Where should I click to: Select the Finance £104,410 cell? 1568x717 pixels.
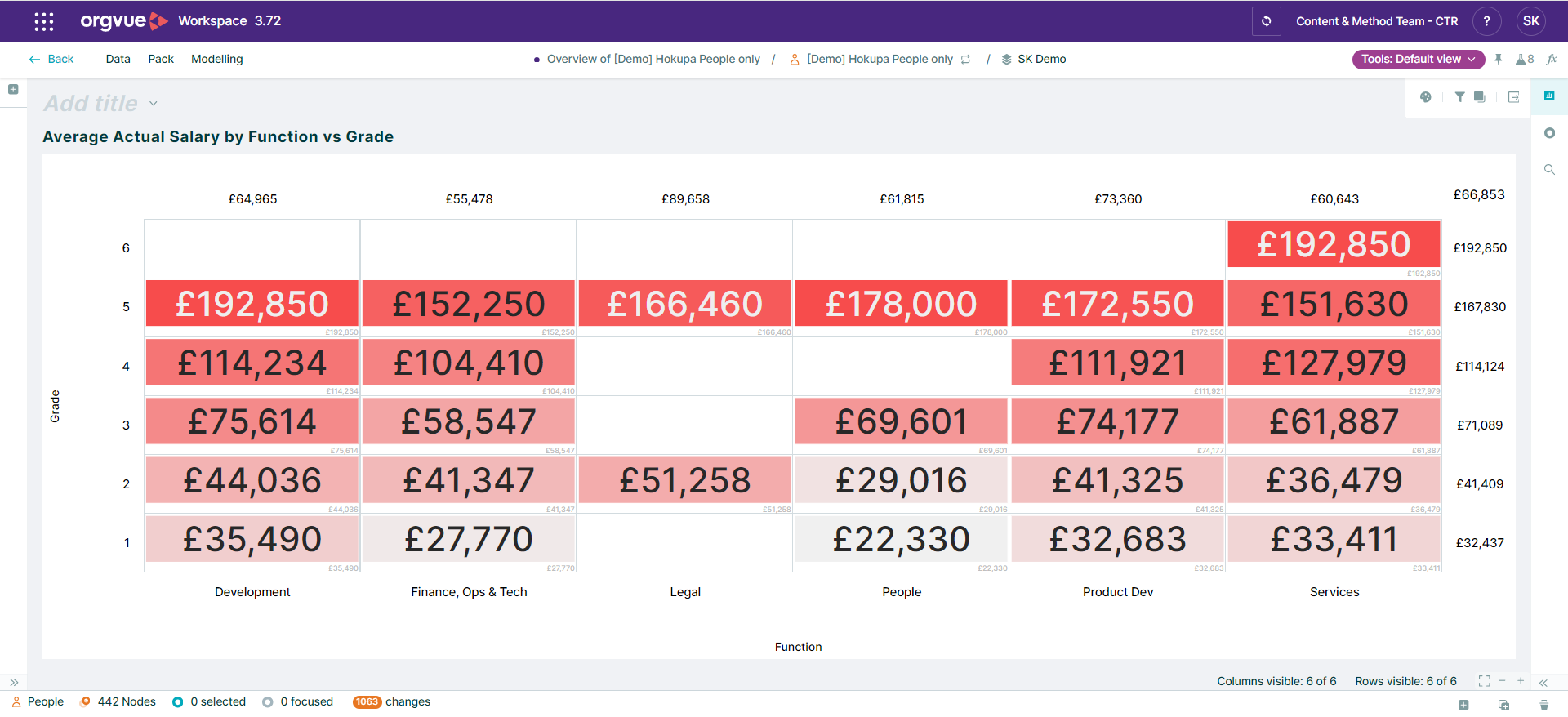469,363
